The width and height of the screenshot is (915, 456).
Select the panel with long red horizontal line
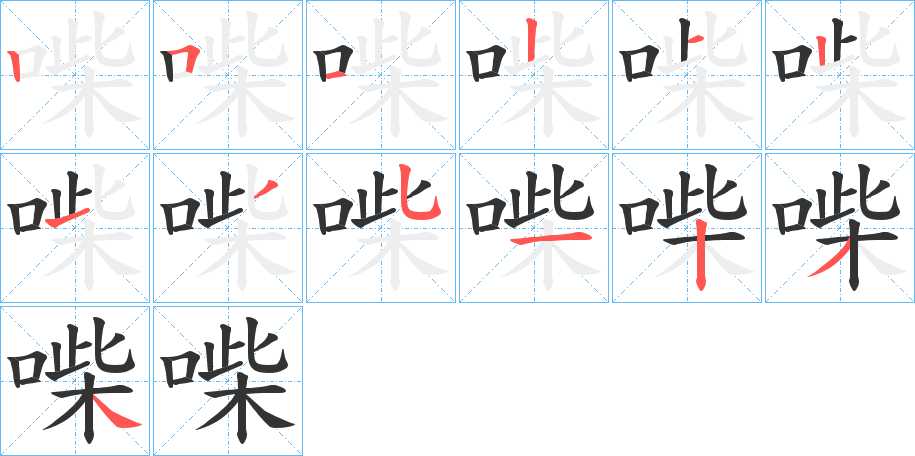click(534, 228)
